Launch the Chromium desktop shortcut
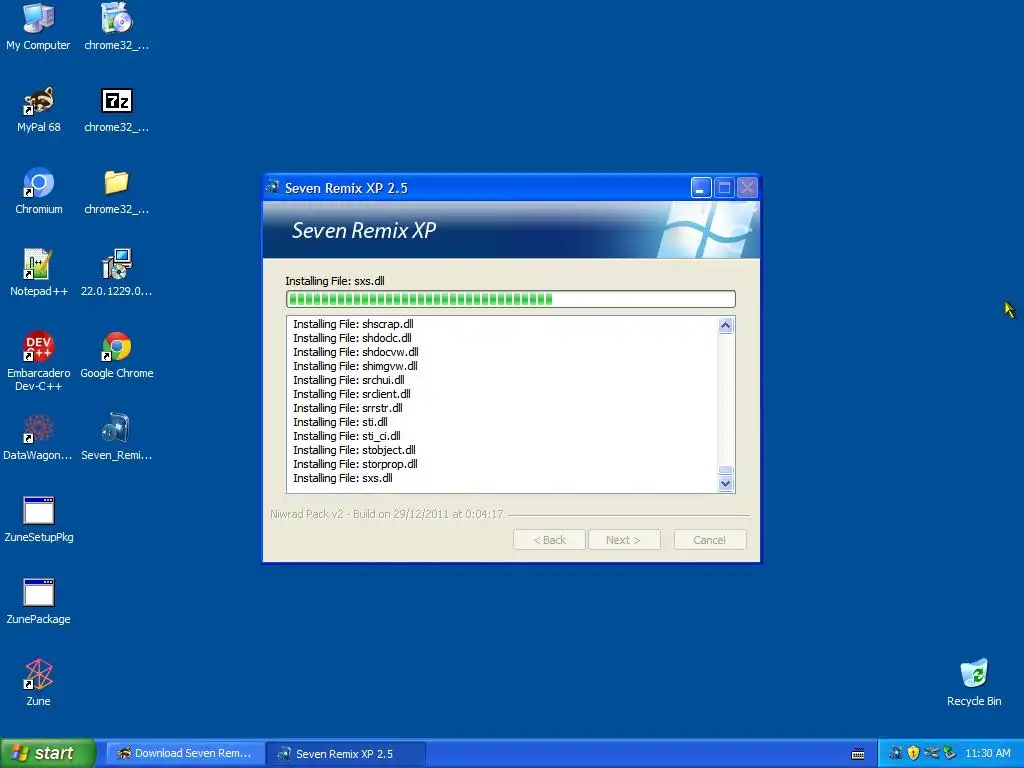 coord(39,191)
